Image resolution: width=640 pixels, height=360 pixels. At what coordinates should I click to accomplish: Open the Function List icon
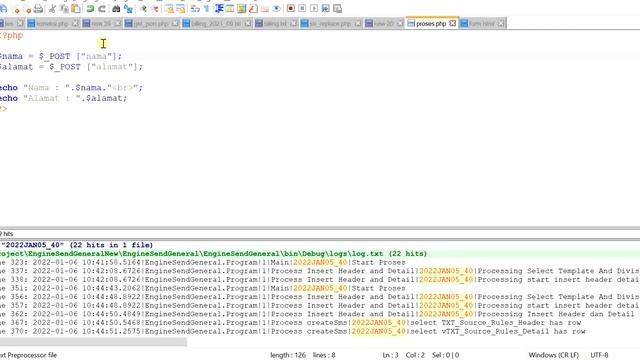click(x=253, y=9)
